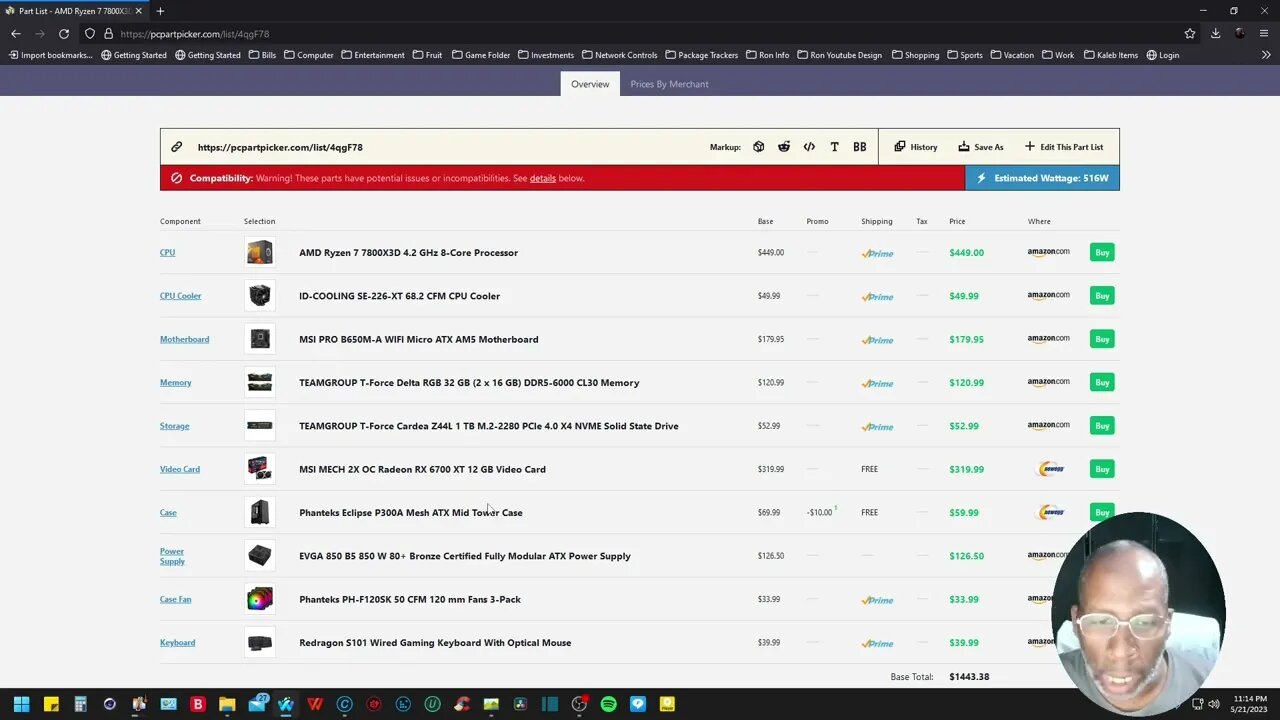Select the Overview tab
Viewport: 1280px width, 720px height.
tap(590, 84)
